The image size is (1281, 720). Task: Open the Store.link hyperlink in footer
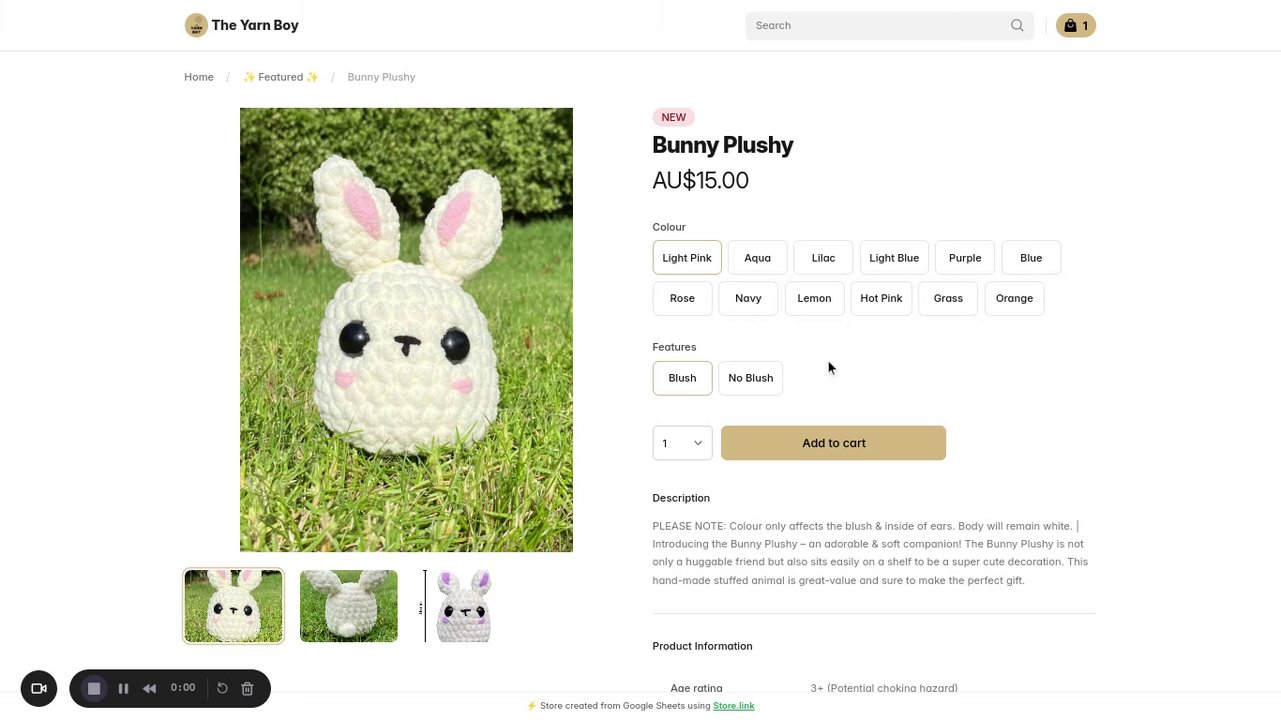point(733,706)
